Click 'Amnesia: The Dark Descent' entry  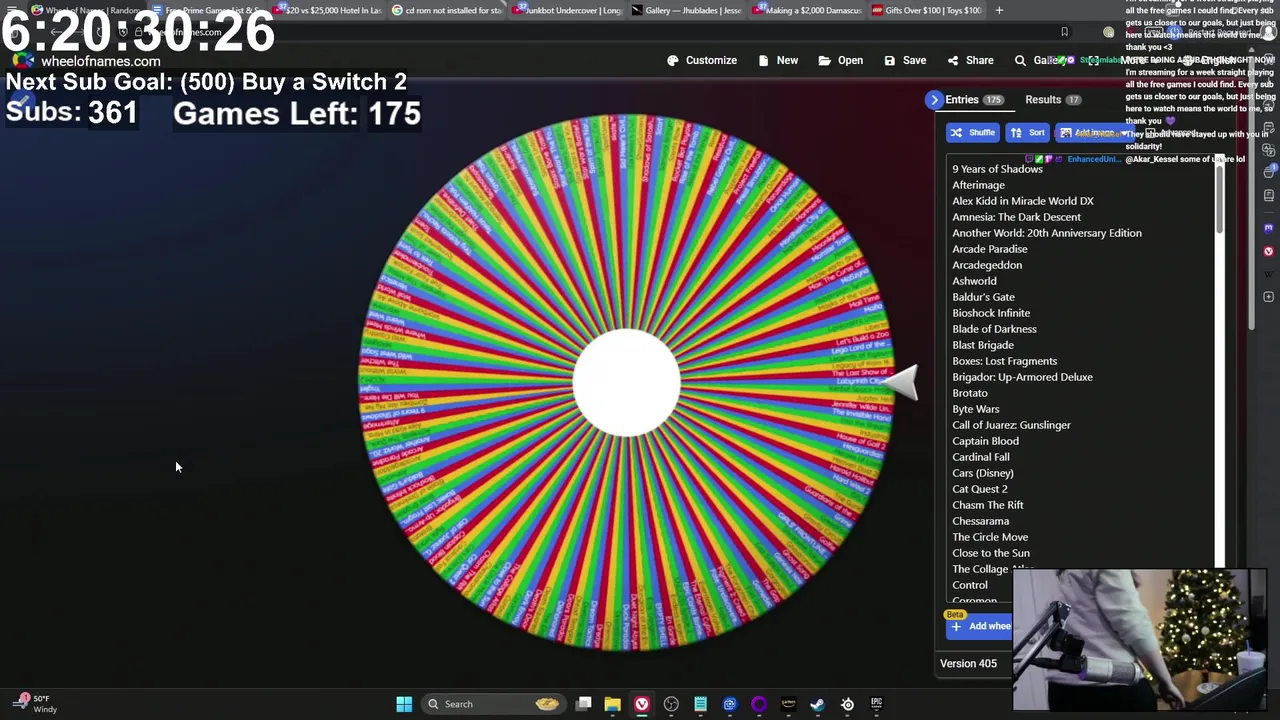click(1016, 217)
